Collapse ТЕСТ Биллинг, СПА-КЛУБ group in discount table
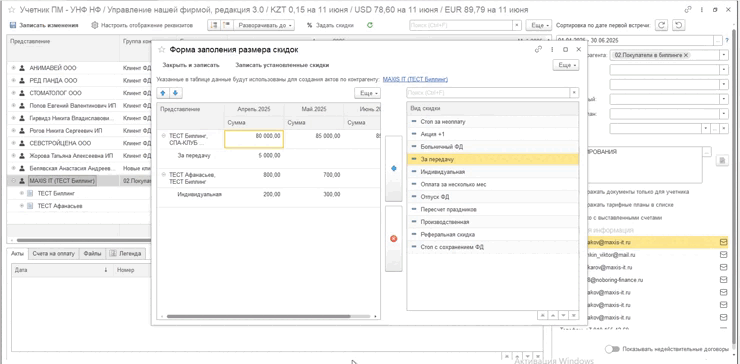This screenshot has height=364, width=740. pos(164,135)
